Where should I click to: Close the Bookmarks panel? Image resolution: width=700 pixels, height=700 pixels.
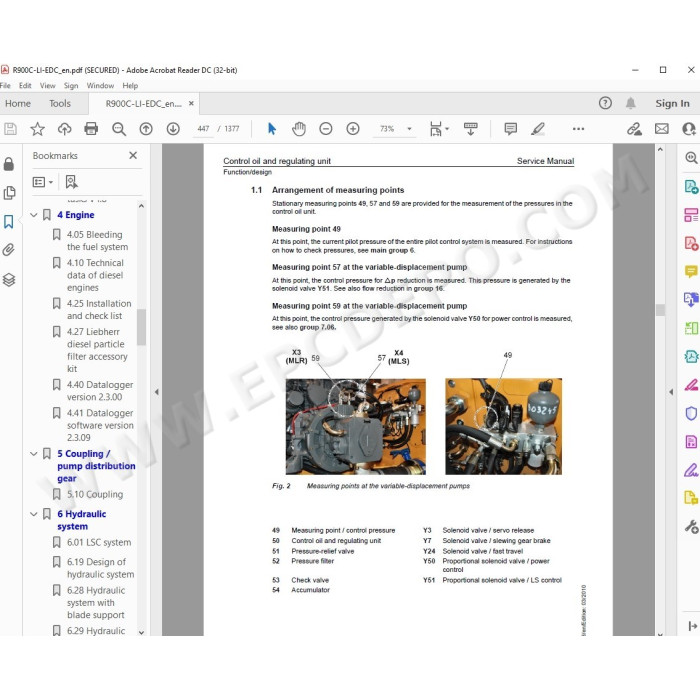[133, 155]
